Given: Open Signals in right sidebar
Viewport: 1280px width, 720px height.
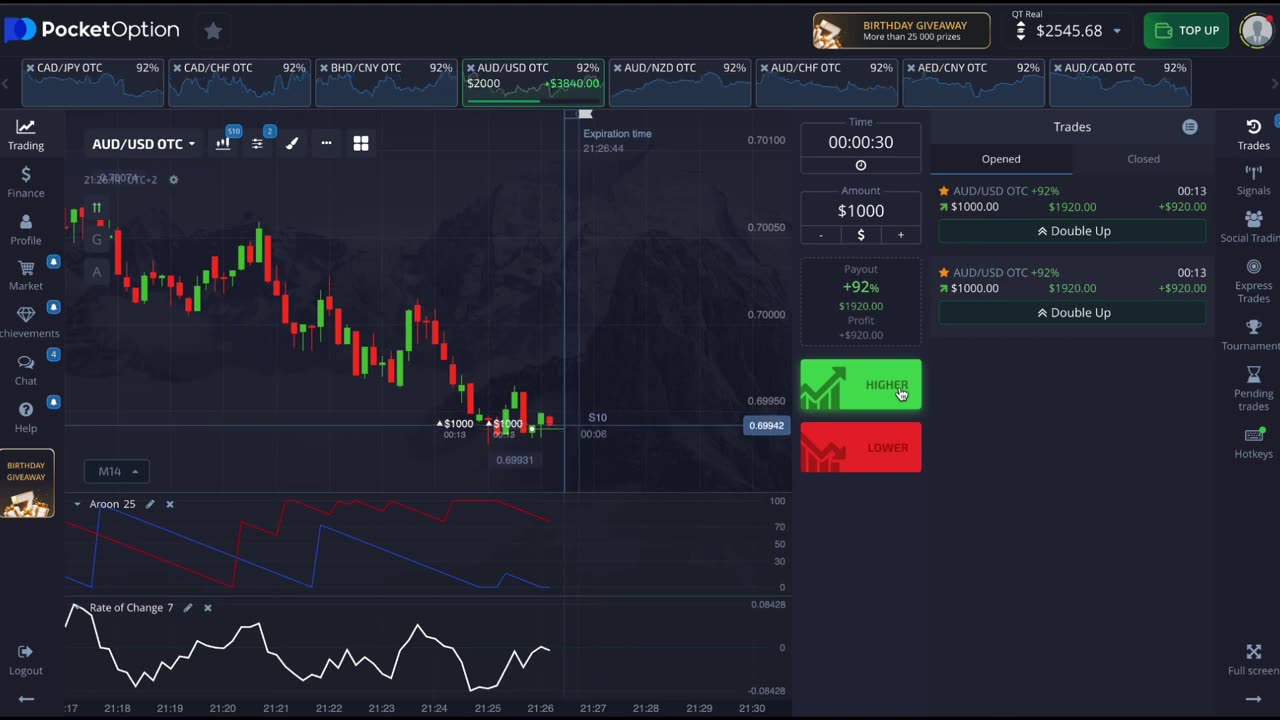Looking at the screenshot, I should pyautogui.click(x=1253, y=180).
